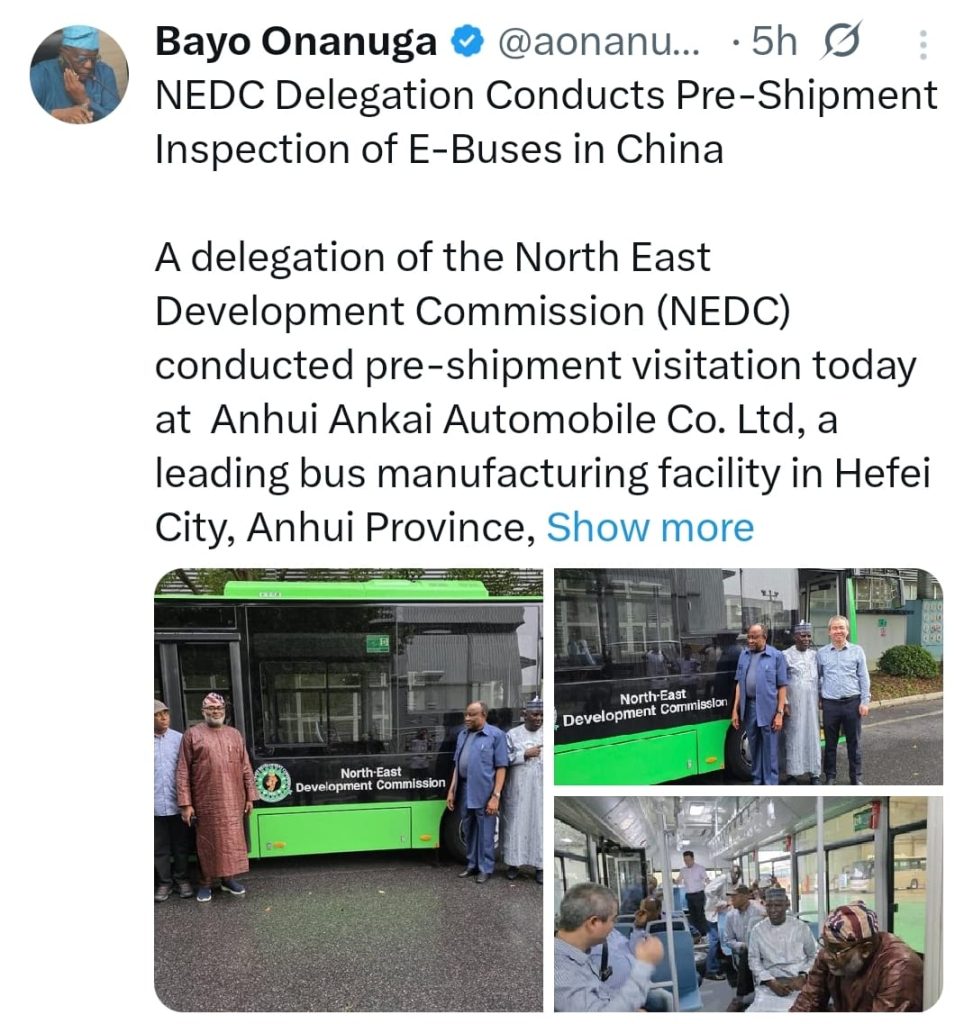Open the three-dot more options menu
The width and height of the screenshot is (973, 1024).
click(x=923, y=44)
